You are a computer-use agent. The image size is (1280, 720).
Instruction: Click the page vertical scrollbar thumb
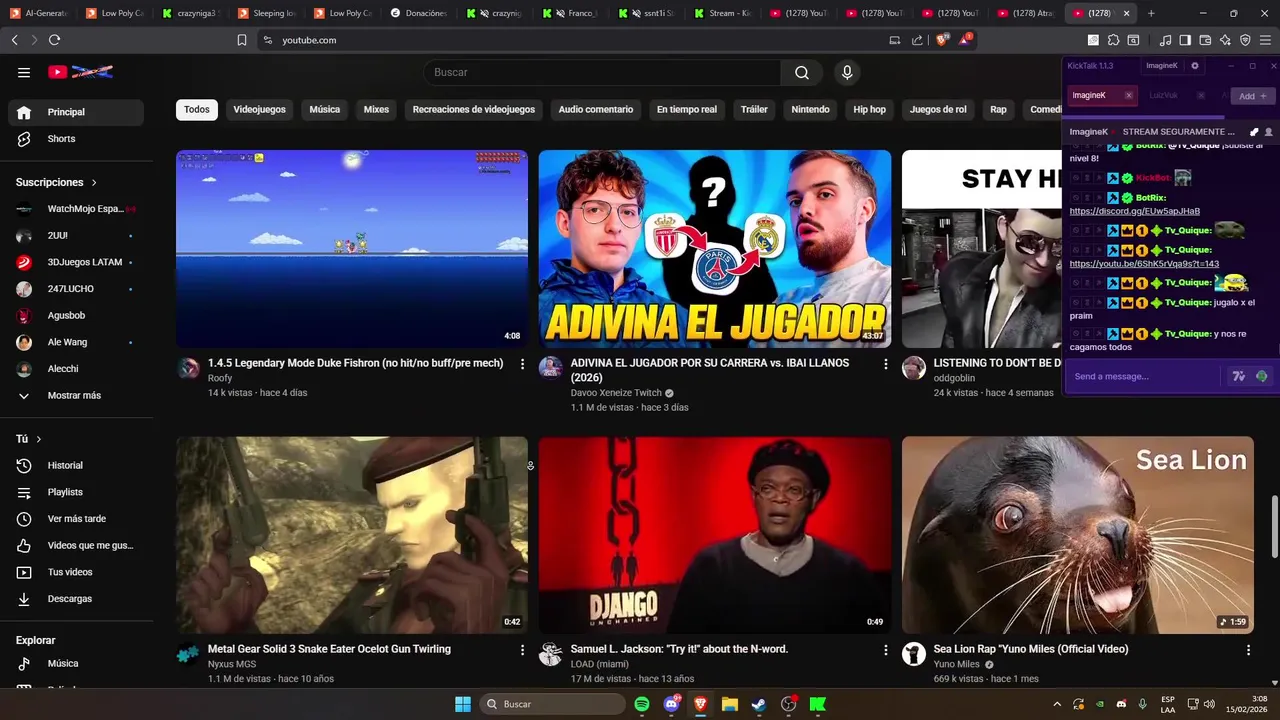[x=1274, y=527]
